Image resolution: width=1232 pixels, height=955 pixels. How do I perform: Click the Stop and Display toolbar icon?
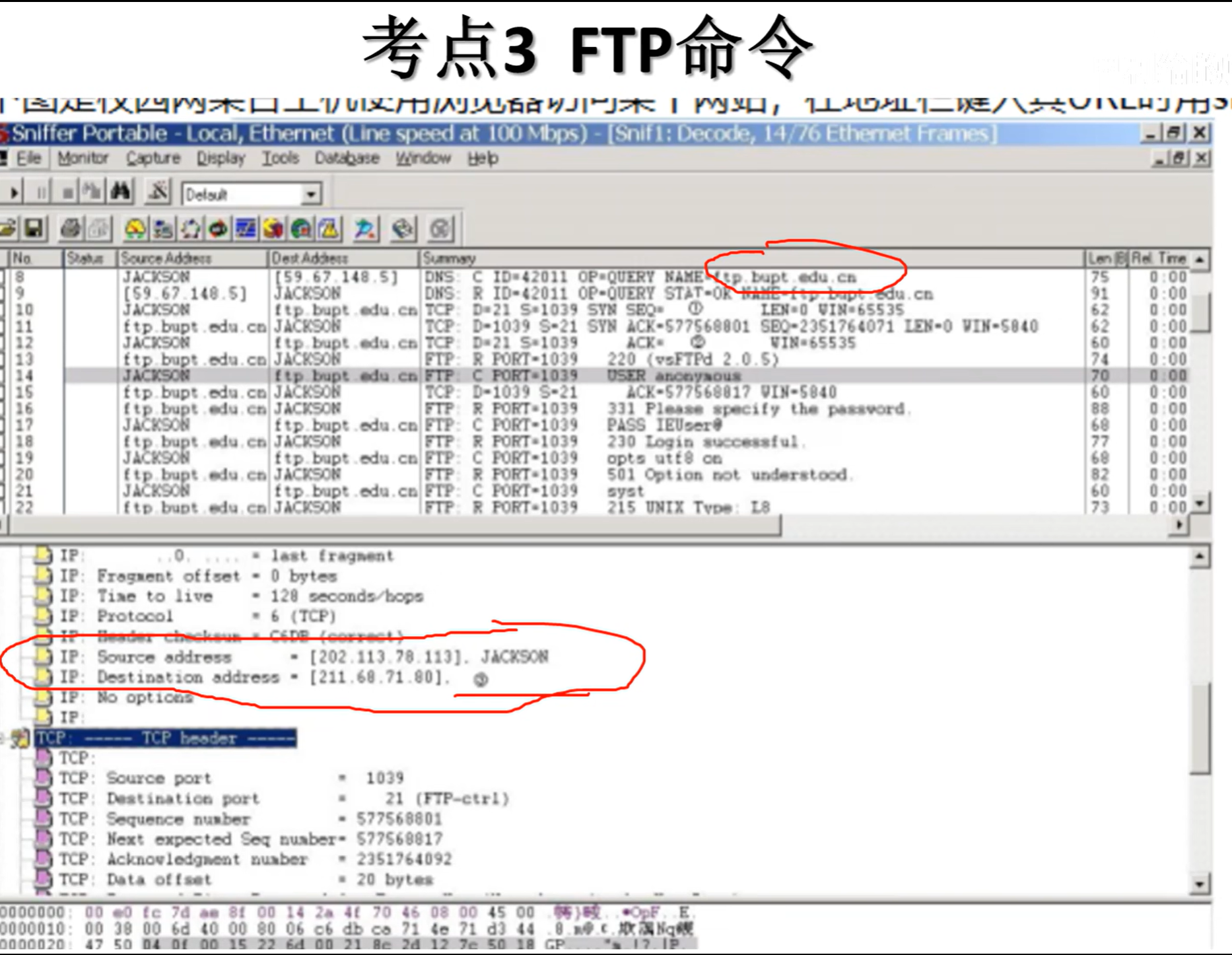pyautogui.click(x=92, y=194)
